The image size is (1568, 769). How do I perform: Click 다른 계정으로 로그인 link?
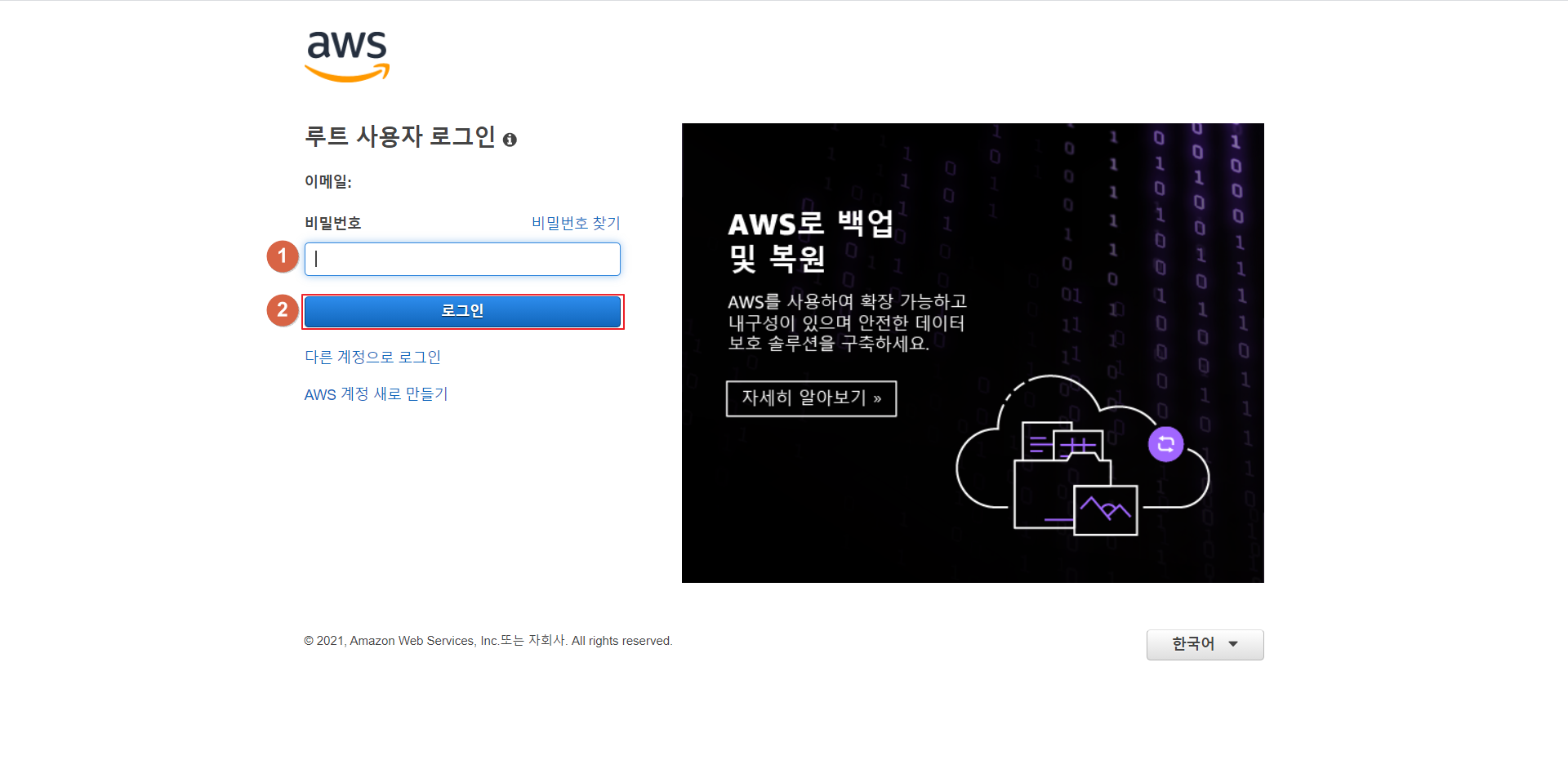point(372,357)
